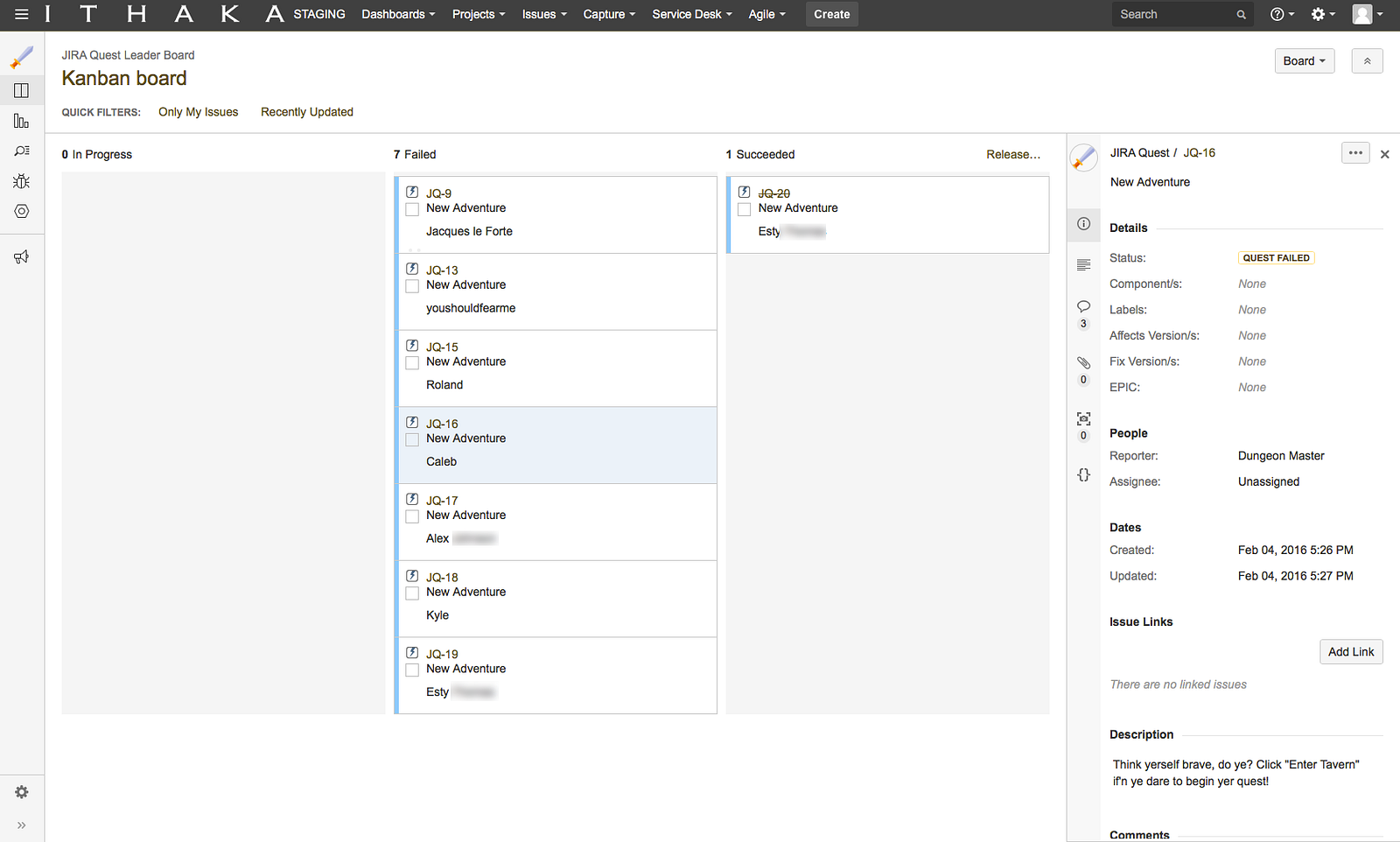This screenshot has height=842, width=1400.
Task: Toggle the Recently Updated quick filter
Action: click(307, 112)
